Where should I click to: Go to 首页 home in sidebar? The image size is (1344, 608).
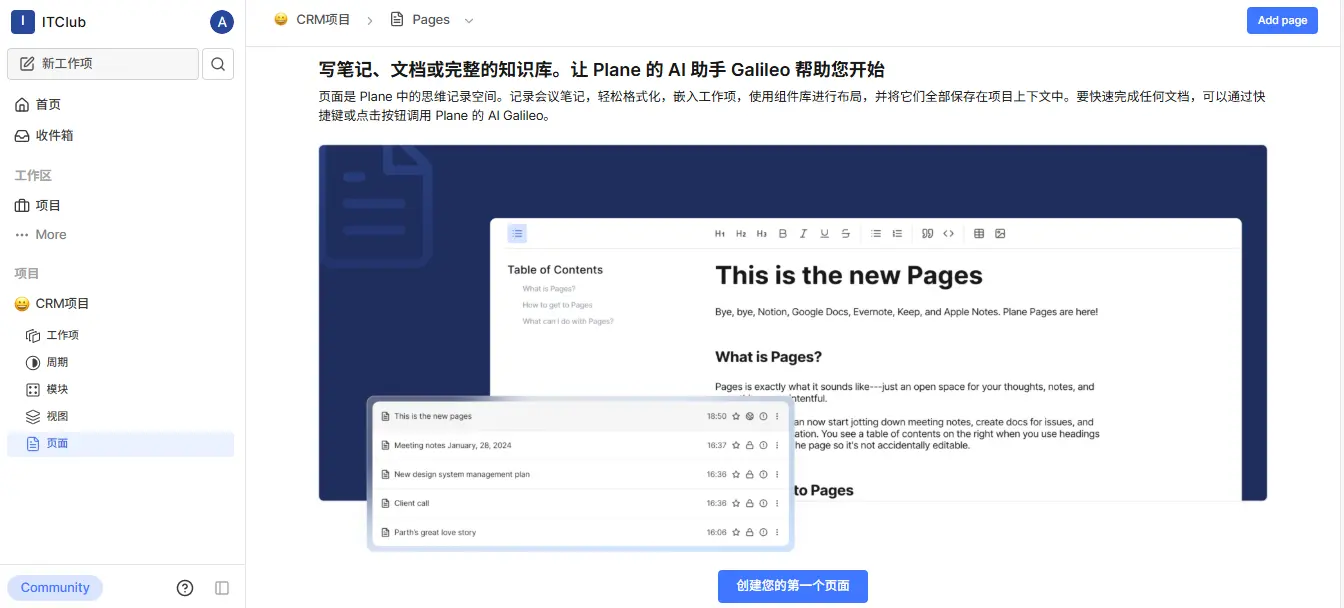48,105
